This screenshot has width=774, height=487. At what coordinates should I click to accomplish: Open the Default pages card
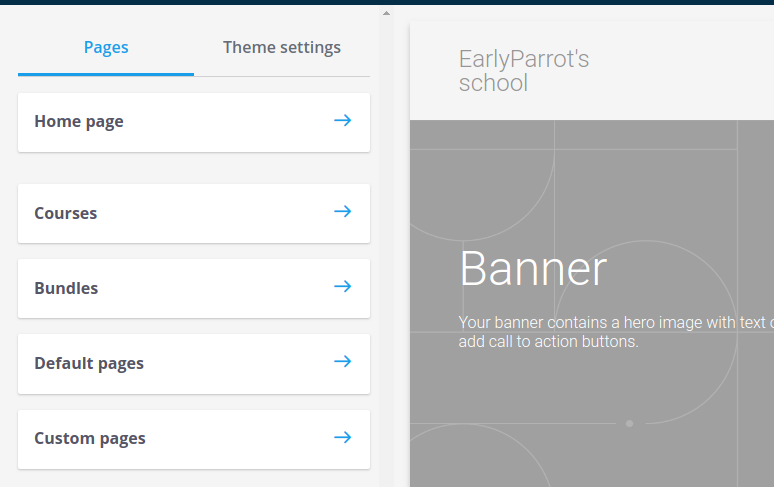(x=194, y=364)
